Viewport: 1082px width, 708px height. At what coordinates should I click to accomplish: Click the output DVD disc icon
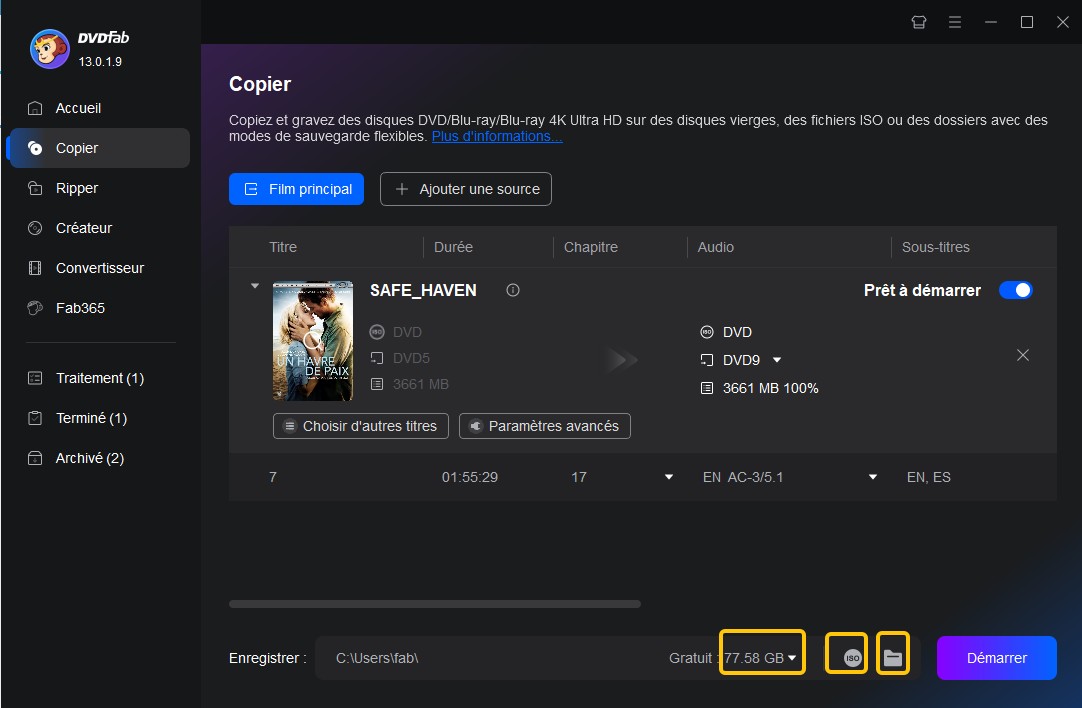[x=707, y=333]
